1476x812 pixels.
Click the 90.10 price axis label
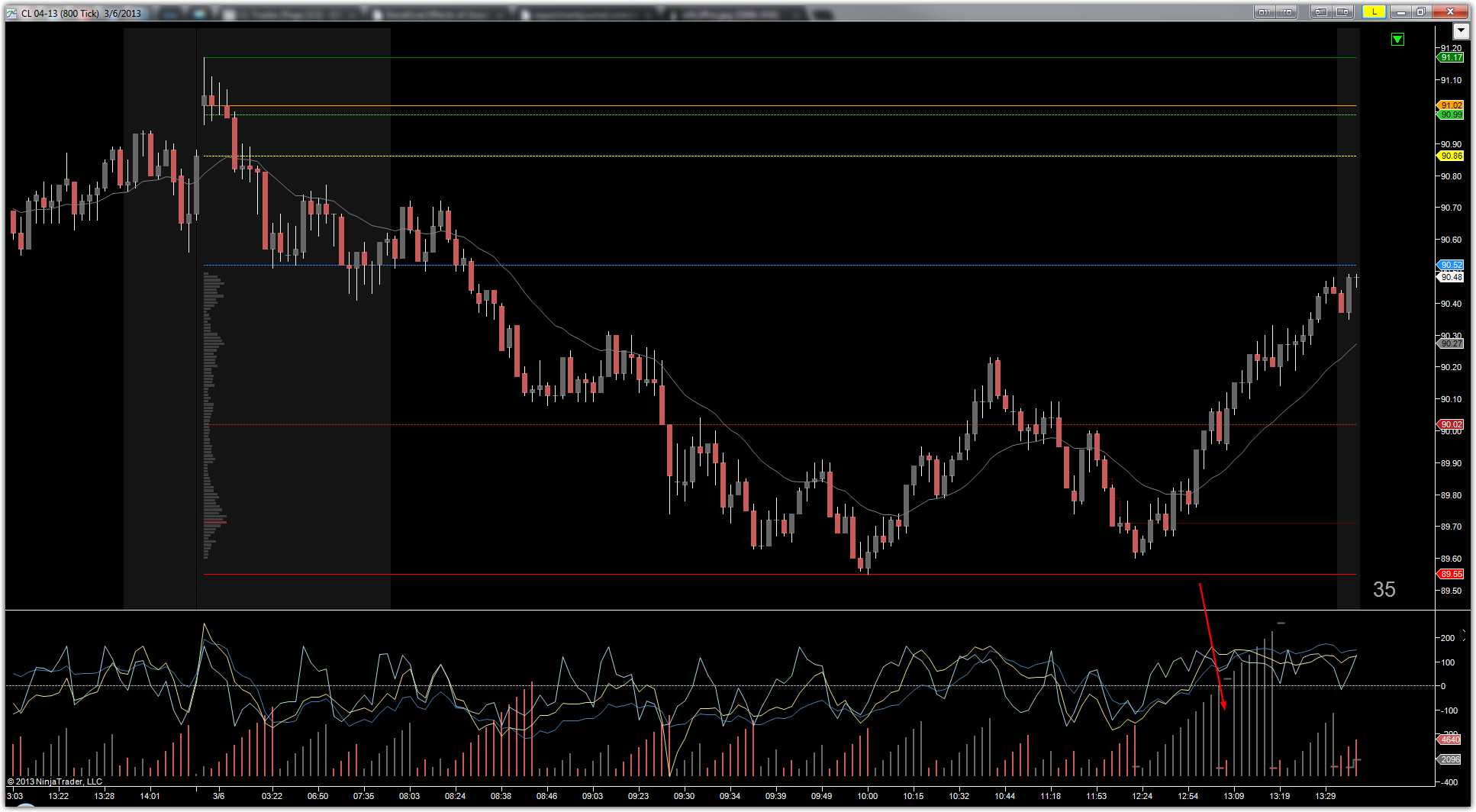coord(1451,399)
